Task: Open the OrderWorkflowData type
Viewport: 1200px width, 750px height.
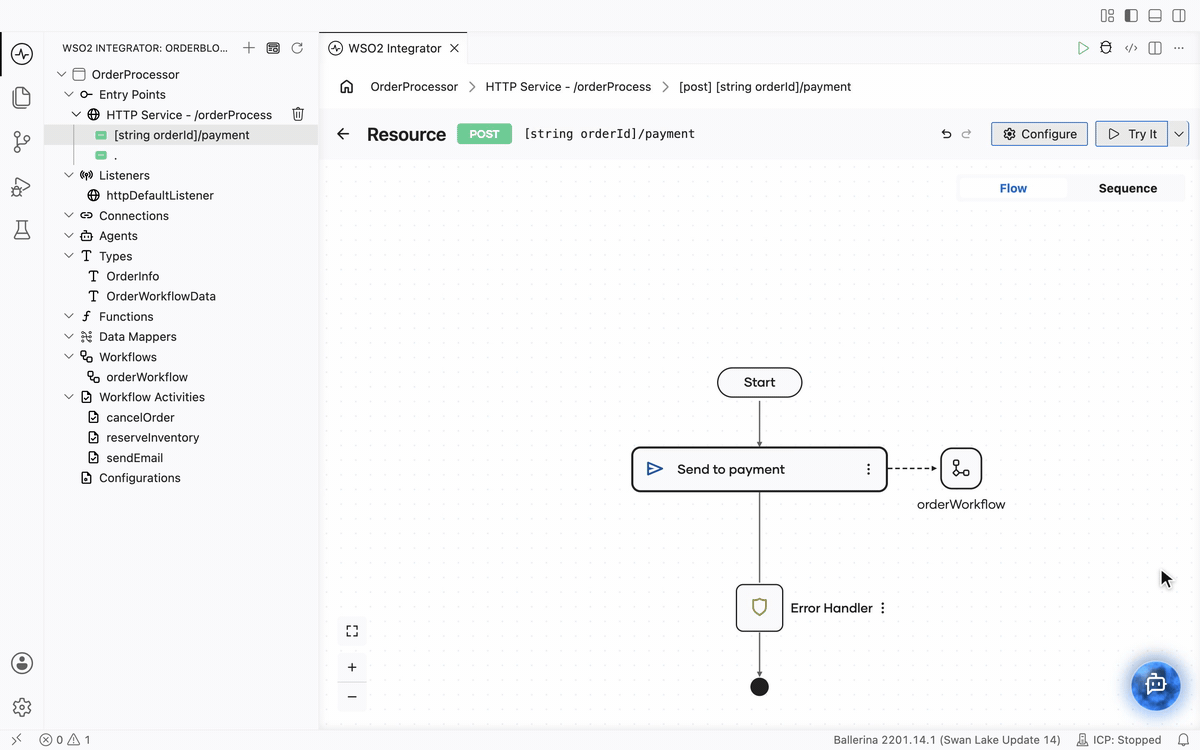Action: point(161,297)
